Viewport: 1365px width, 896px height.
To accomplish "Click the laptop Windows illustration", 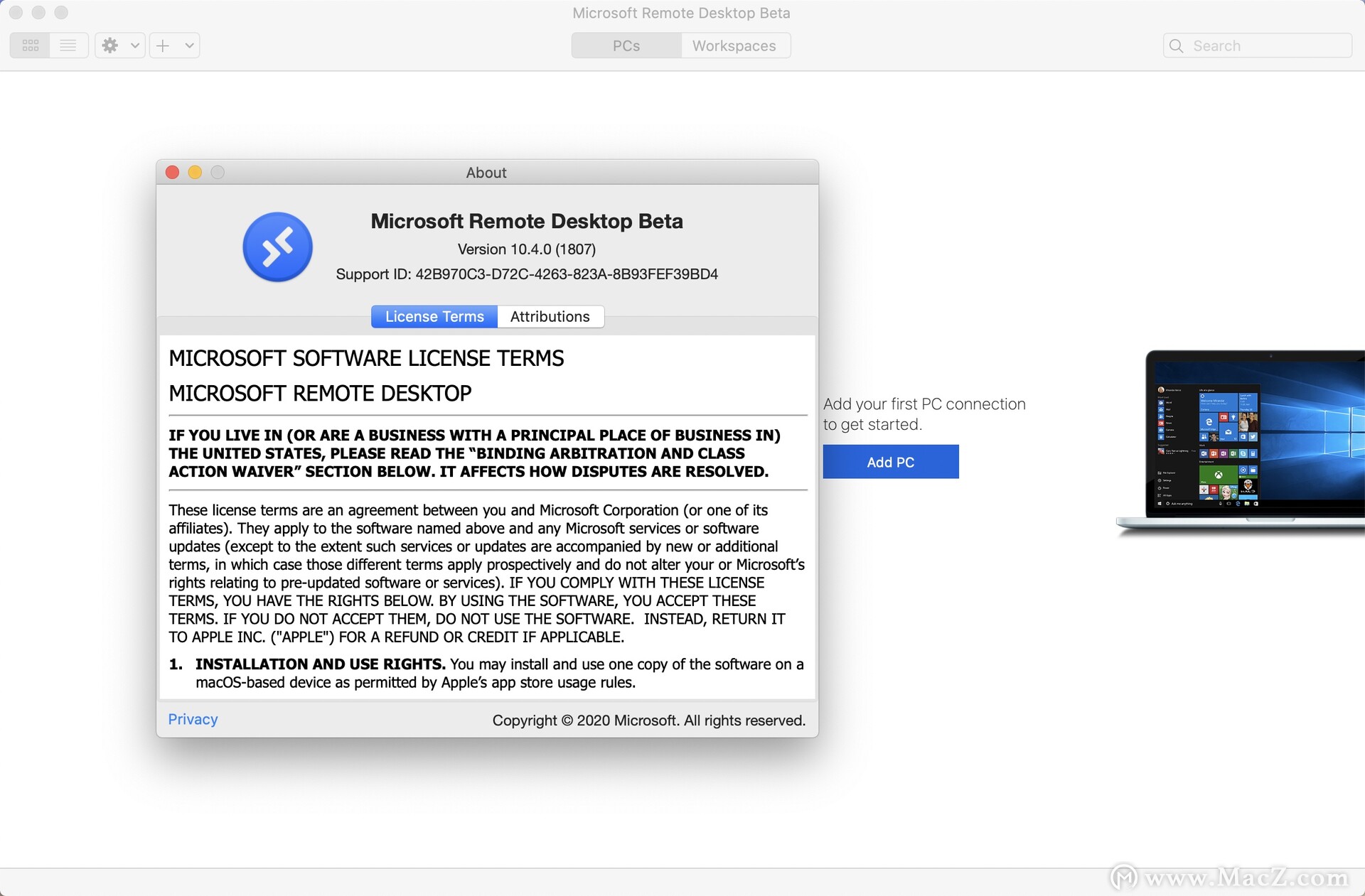I will pos(1241,442).
